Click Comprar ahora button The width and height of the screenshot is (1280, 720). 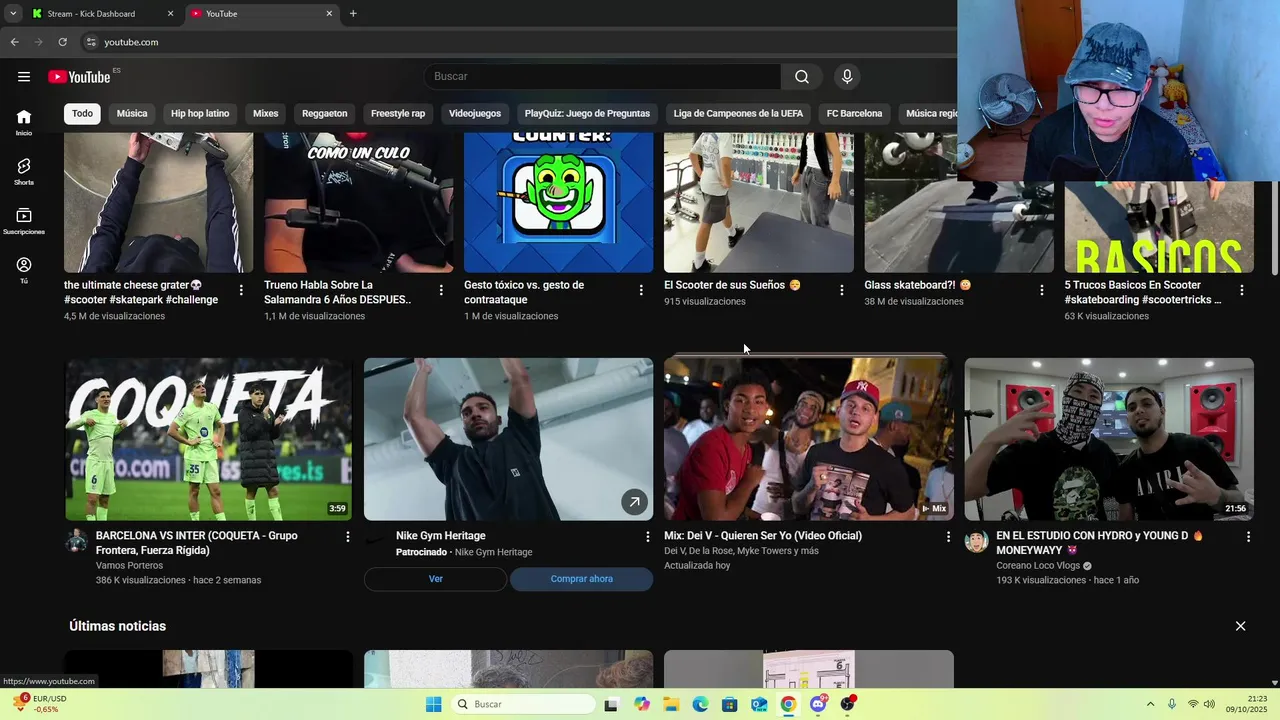[581, 579]
